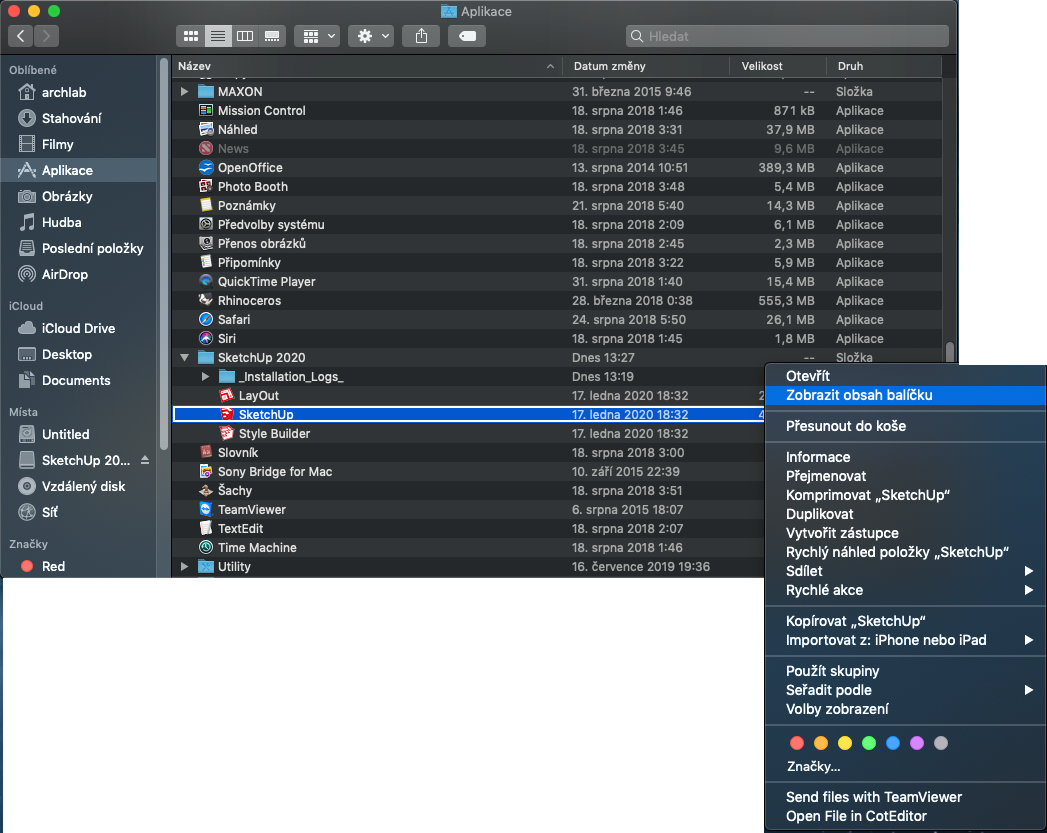Image resolution: width=1047 pixels, height=833 pixels.
Task: Open Documents in the sidebar
Action: [x=79, y=380]
